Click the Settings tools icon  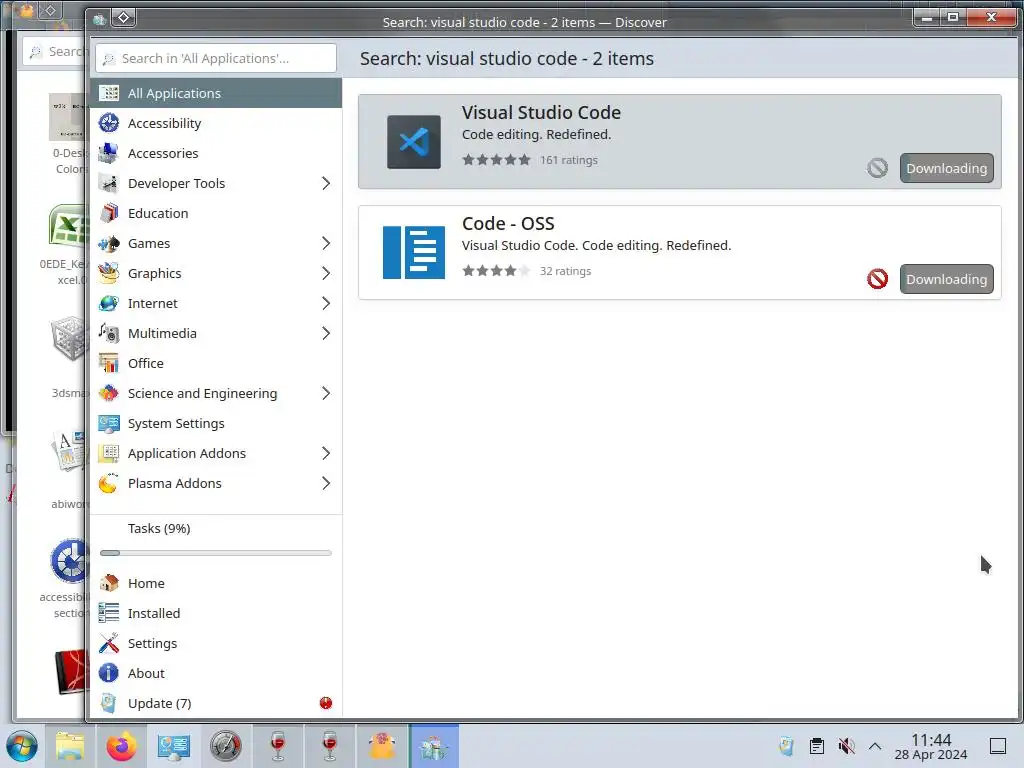[x=108, y=643]
